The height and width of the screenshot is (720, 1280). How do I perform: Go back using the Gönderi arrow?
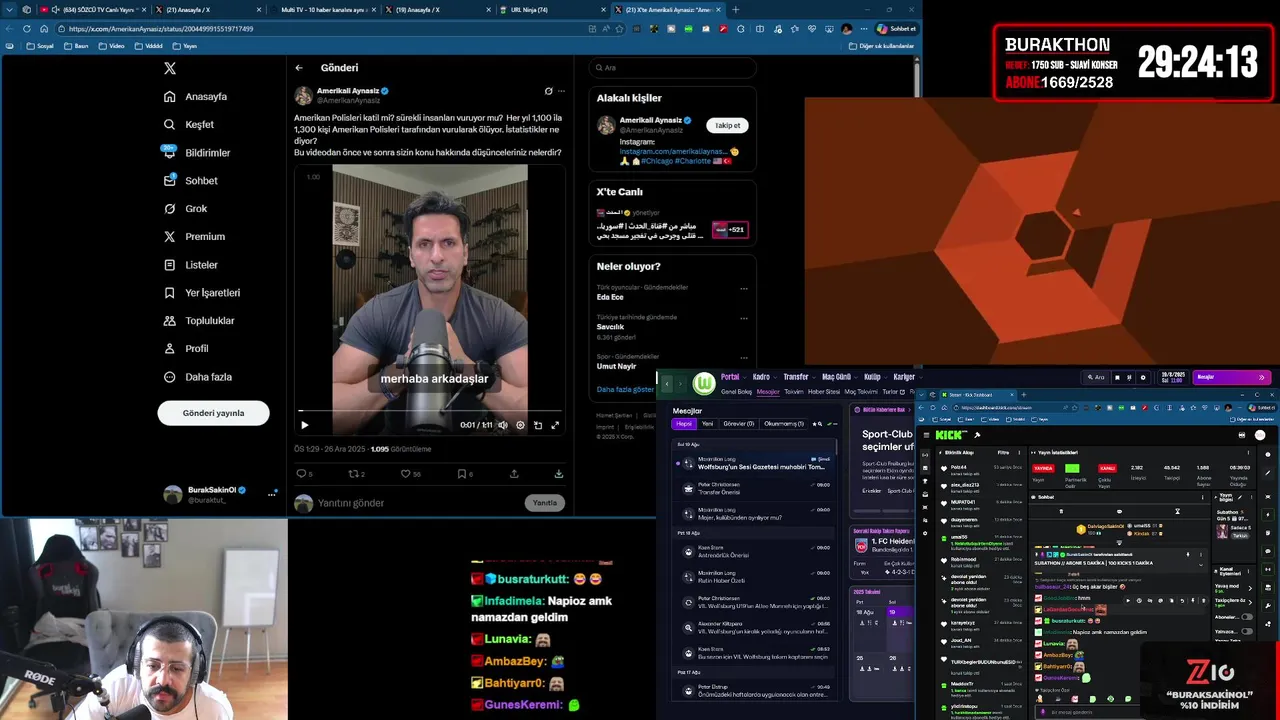(299, 68)
